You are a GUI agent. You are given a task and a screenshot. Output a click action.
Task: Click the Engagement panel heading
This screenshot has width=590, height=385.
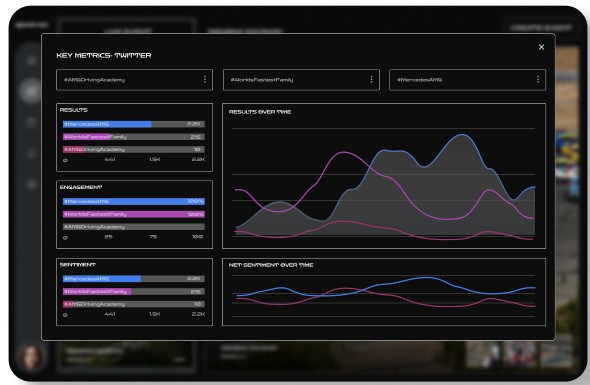[81, 187]
